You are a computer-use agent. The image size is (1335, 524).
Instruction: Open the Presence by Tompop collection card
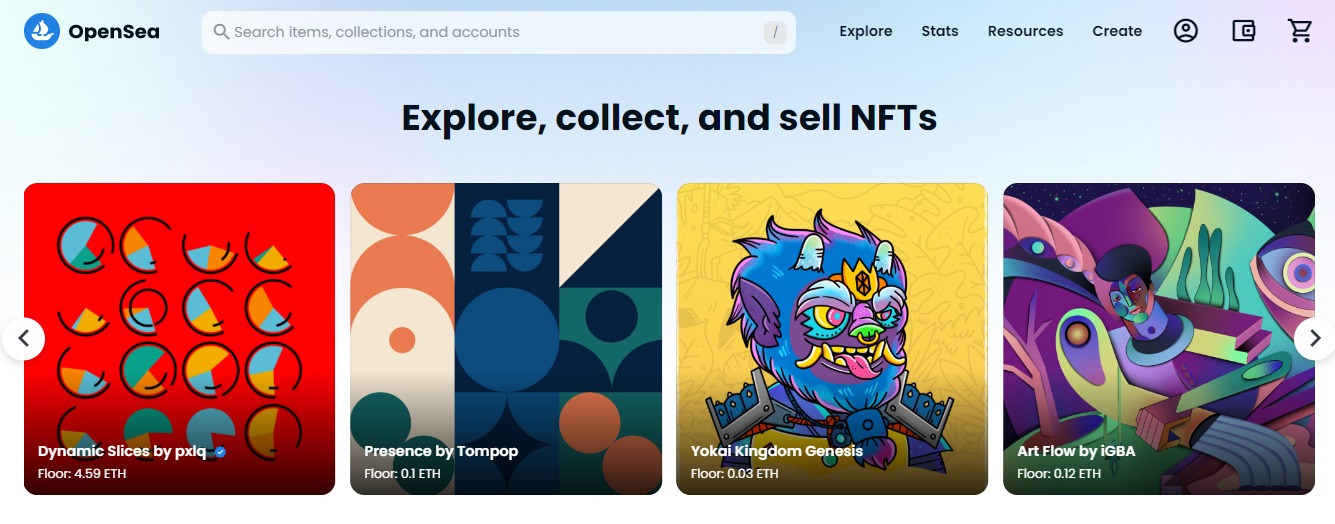click(506, 339)
